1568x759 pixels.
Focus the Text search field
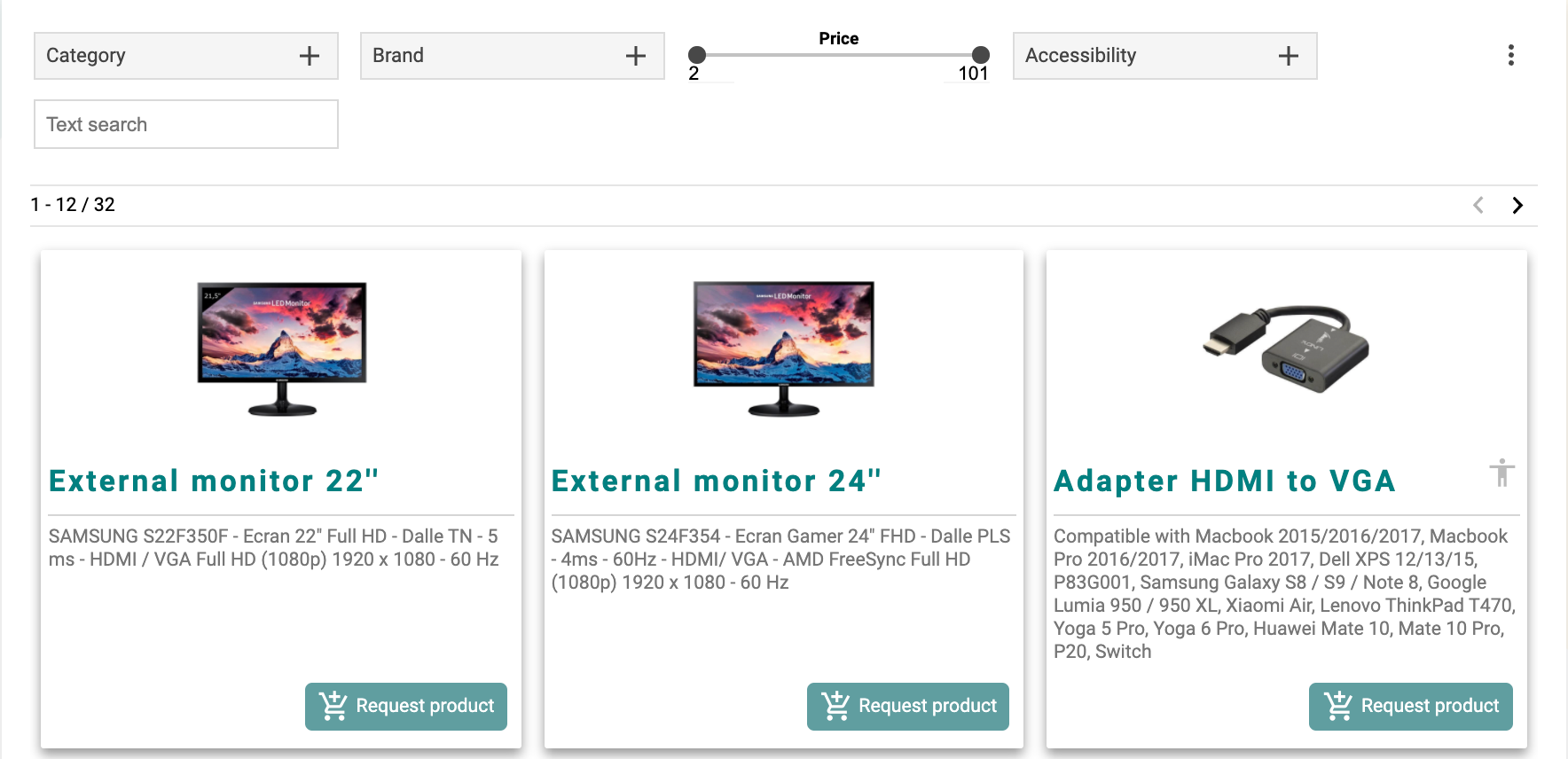(186, 124)
